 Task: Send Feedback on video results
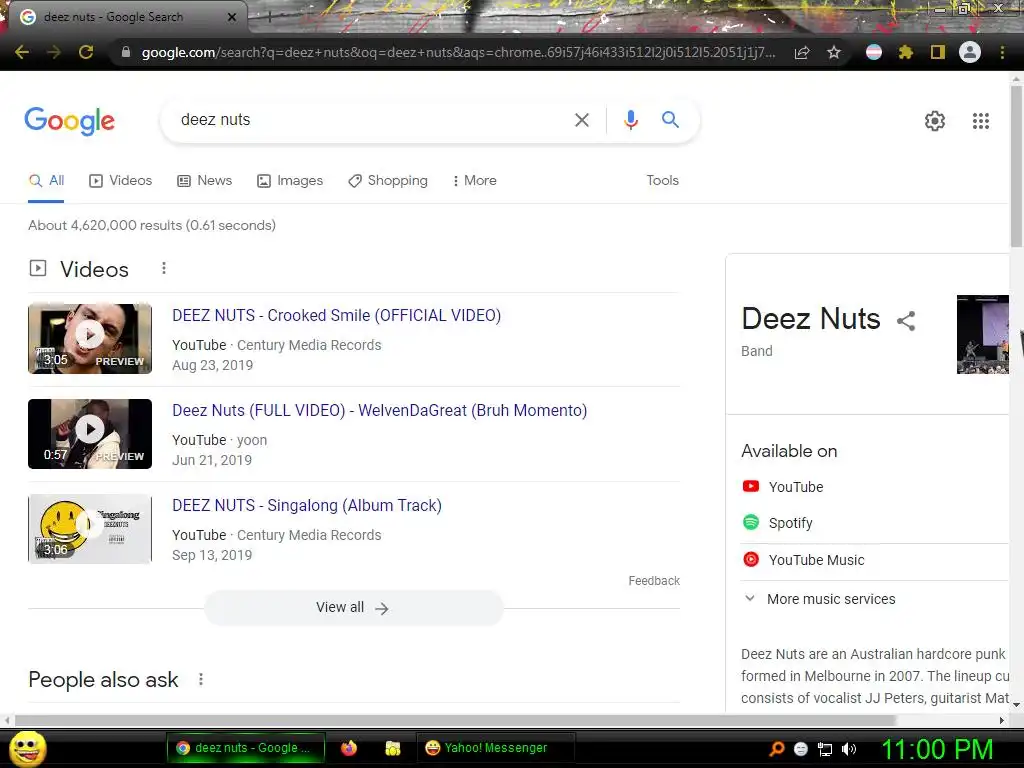(654, 581)
